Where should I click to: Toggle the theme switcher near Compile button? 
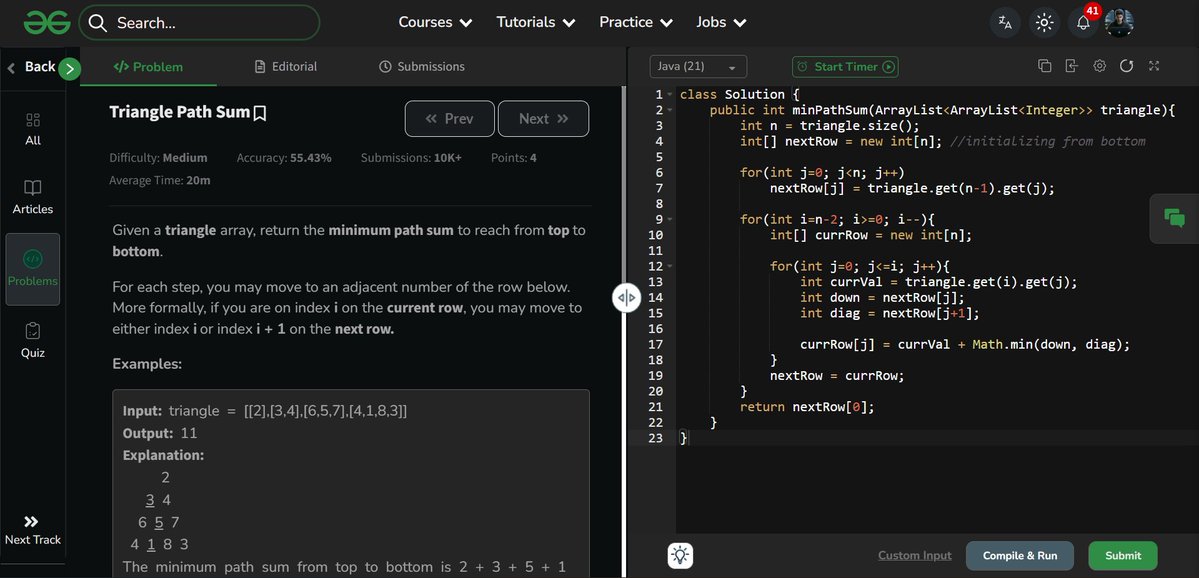(679, 555)
